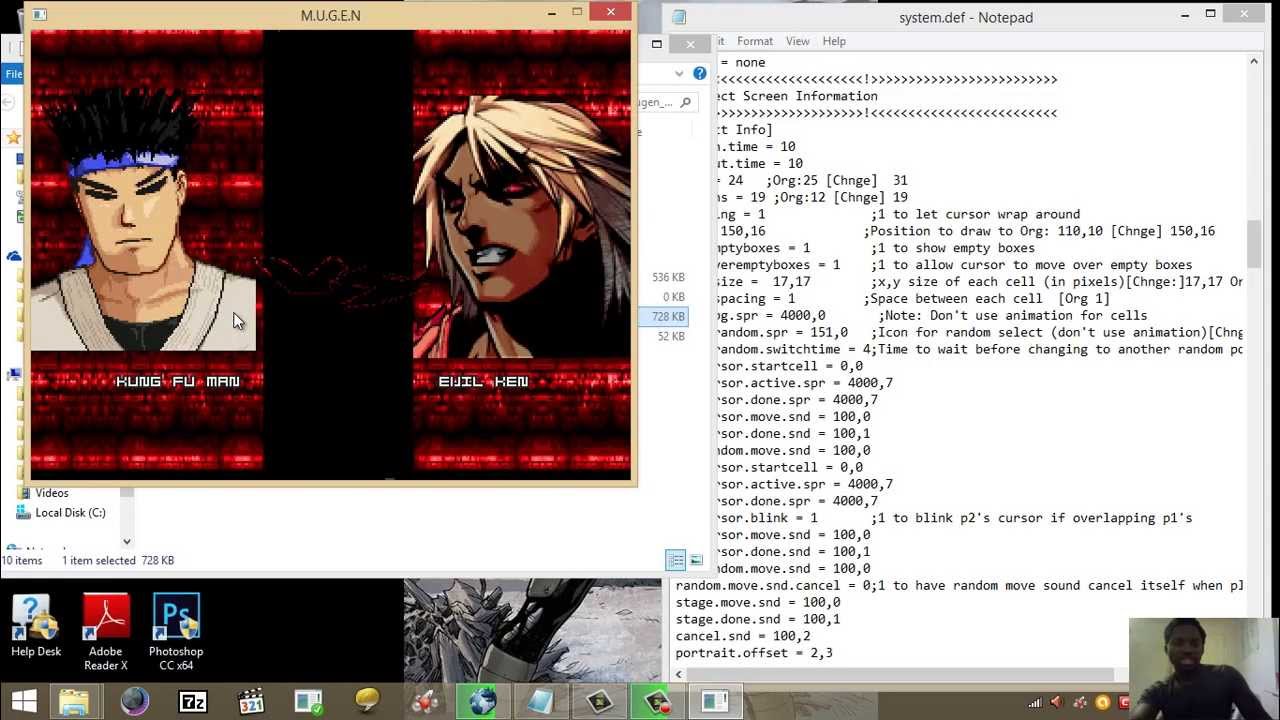Open the yellow speech bubble taskbar app
Screen dimensions: 1280x720
tap(367, 702)
